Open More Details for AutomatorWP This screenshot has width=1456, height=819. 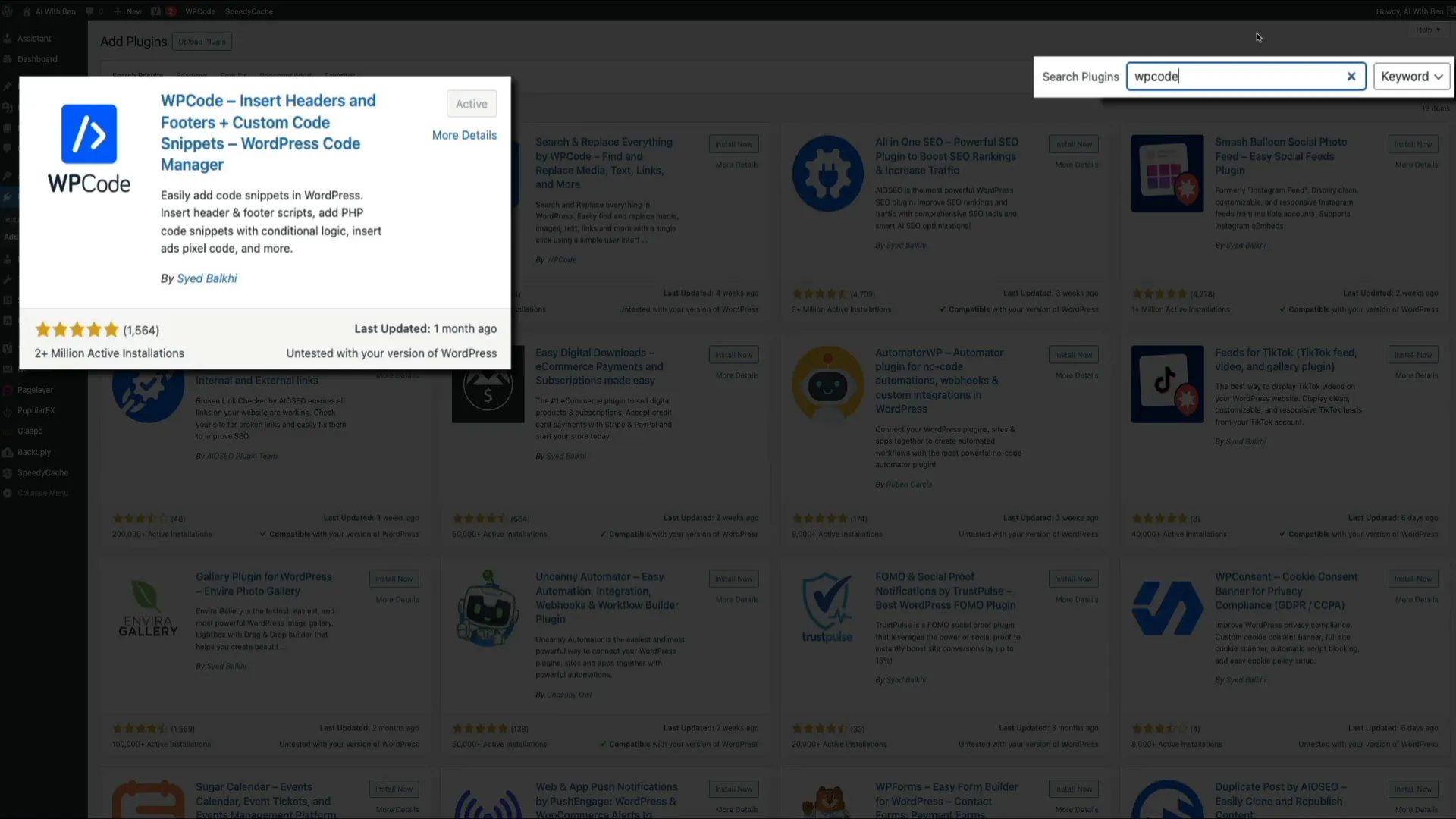click(1076, 375)
